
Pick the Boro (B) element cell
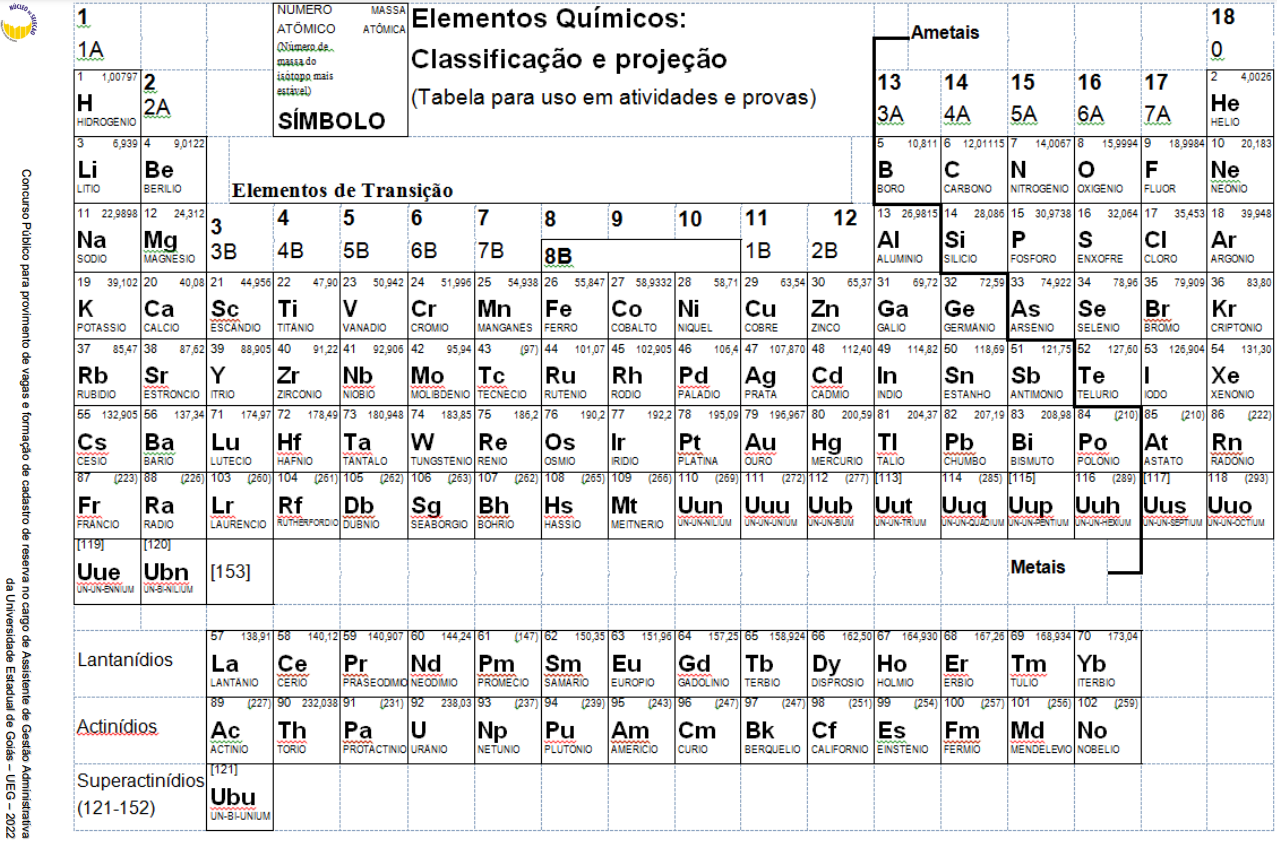coord(907,170)
